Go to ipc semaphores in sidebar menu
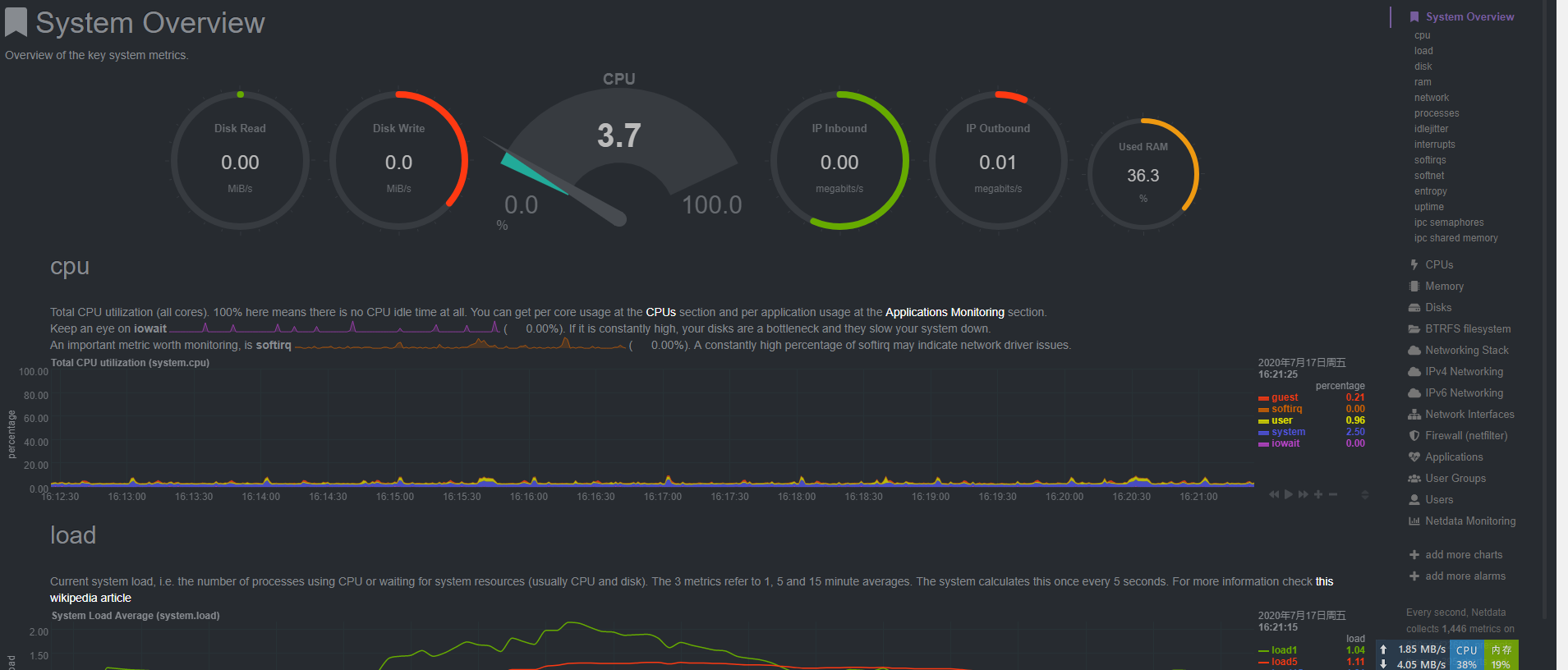 [1448, 223]
